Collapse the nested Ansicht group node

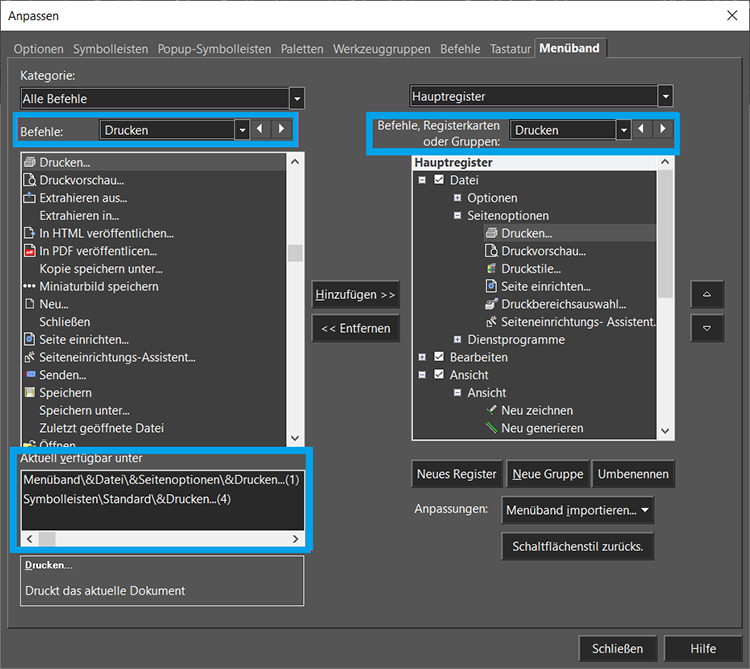(457, 393)
